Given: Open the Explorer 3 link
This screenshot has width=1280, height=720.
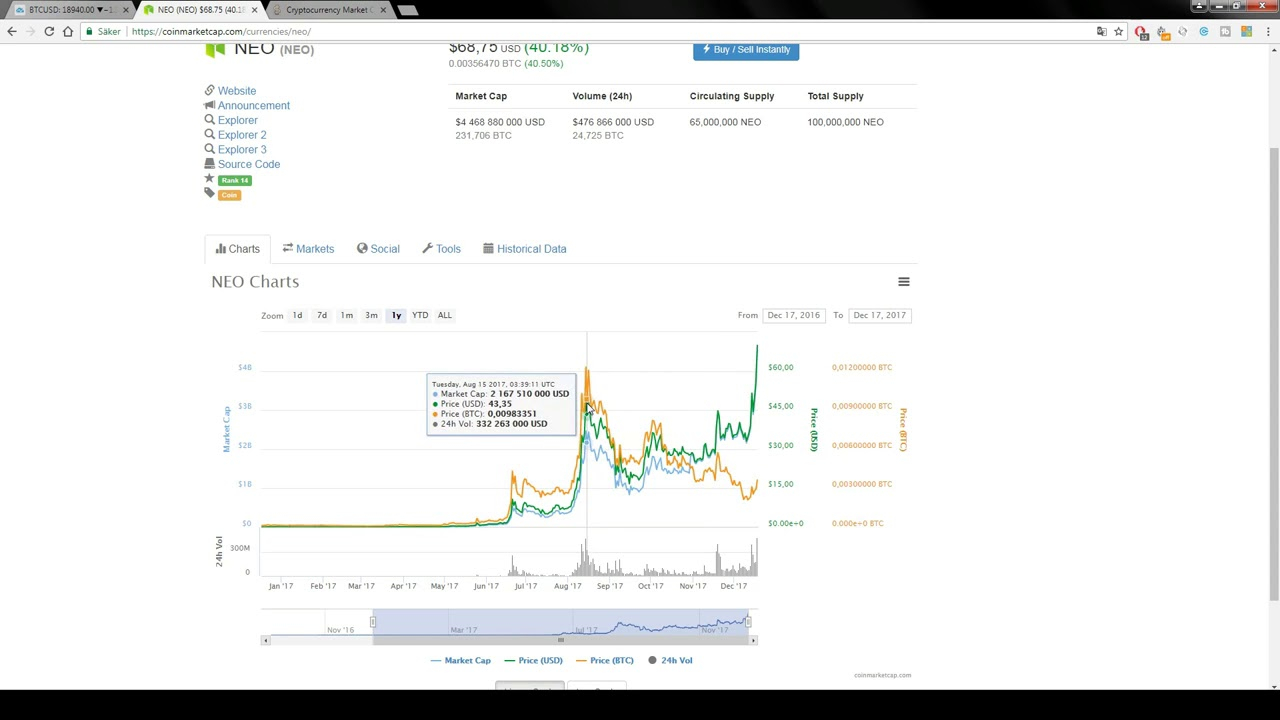Looking at the screenshot, I should tap(242, 150).
